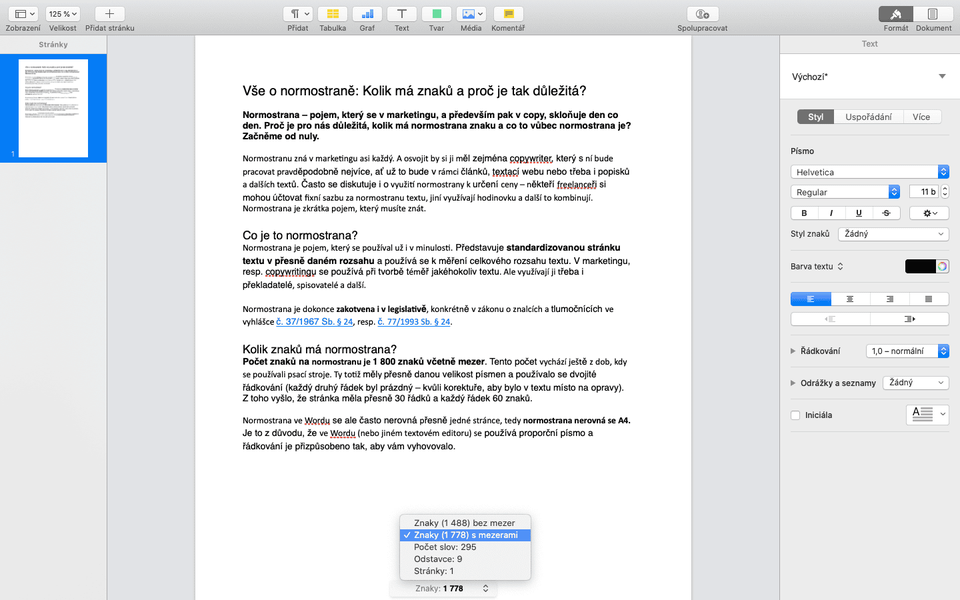This screenshot has height=600, width=960.
Task: Select the page 1 thumbnail
Action: pos(54,108)
